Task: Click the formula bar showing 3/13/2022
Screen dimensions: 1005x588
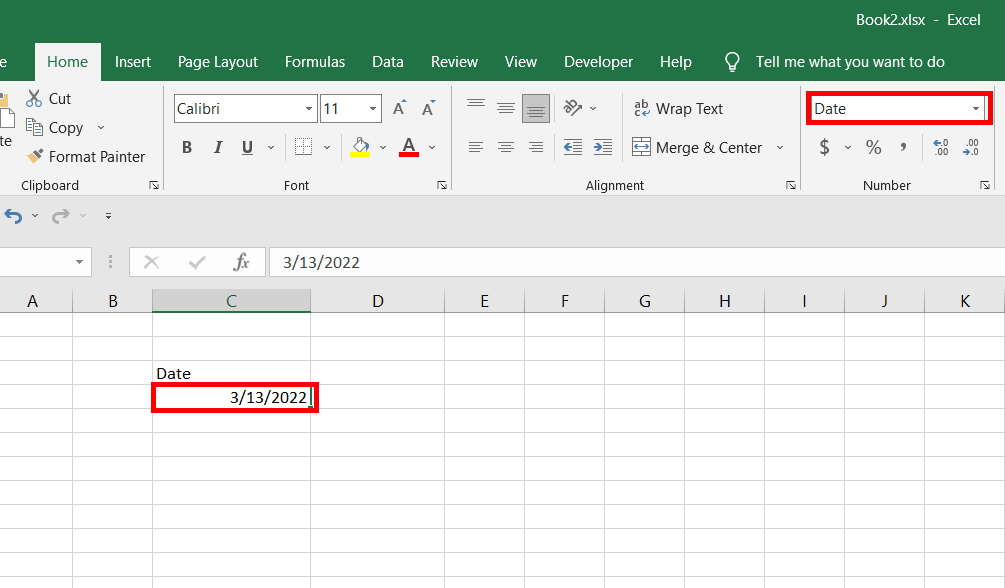Action: tap(637, 262)
